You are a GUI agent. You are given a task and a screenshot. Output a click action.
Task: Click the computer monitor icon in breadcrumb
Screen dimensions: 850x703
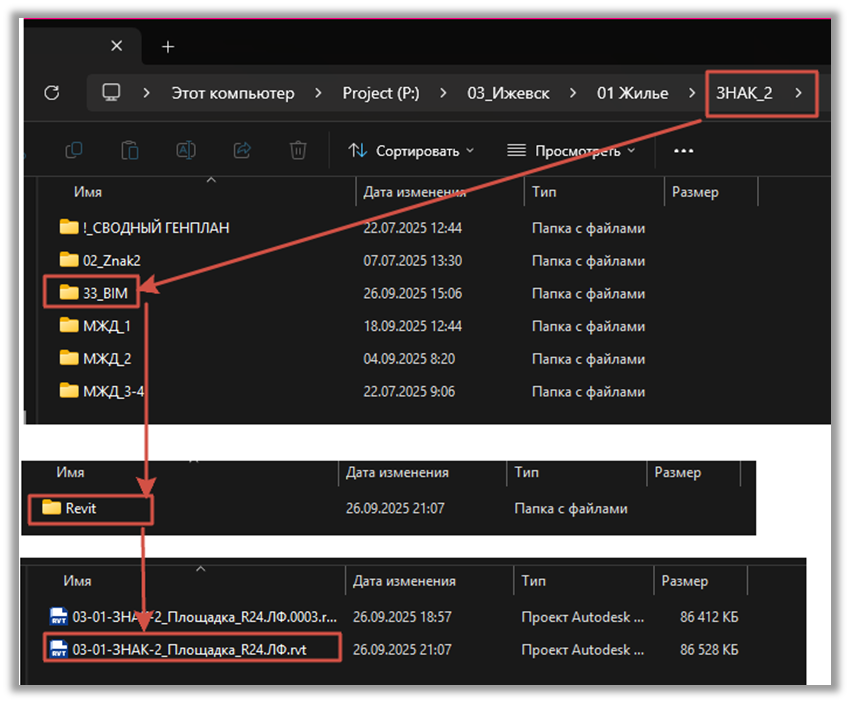pyautogui.click(x=111, y=93)
